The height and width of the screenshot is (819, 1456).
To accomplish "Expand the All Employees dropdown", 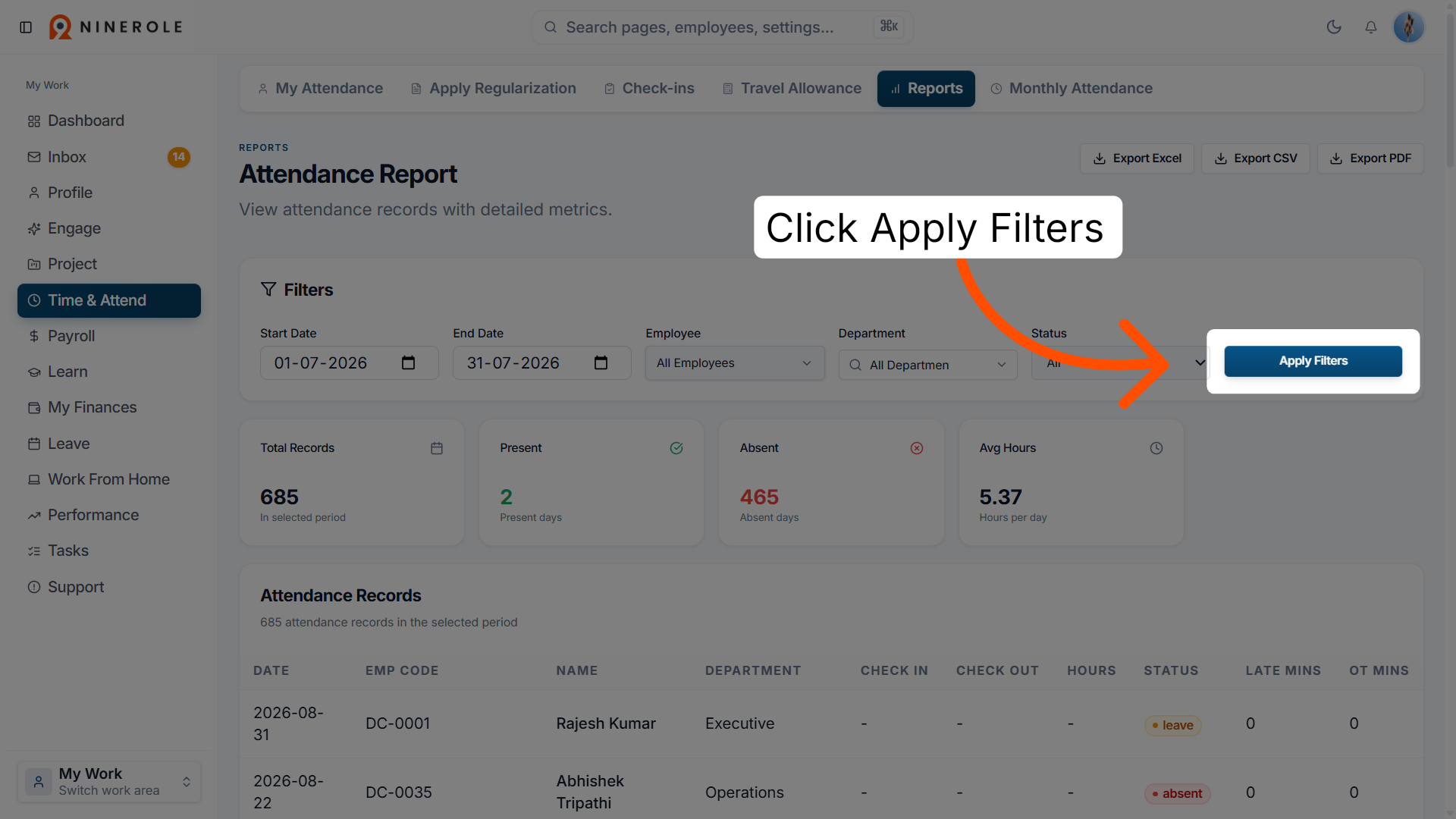I will [735, 363].
